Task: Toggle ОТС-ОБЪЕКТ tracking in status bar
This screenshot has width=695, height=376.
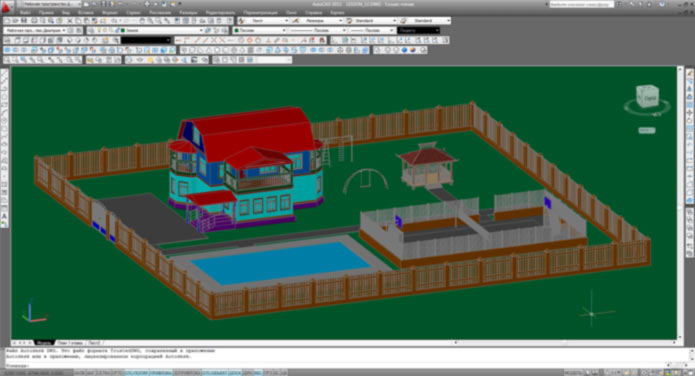Action: (x=215, y=372)
